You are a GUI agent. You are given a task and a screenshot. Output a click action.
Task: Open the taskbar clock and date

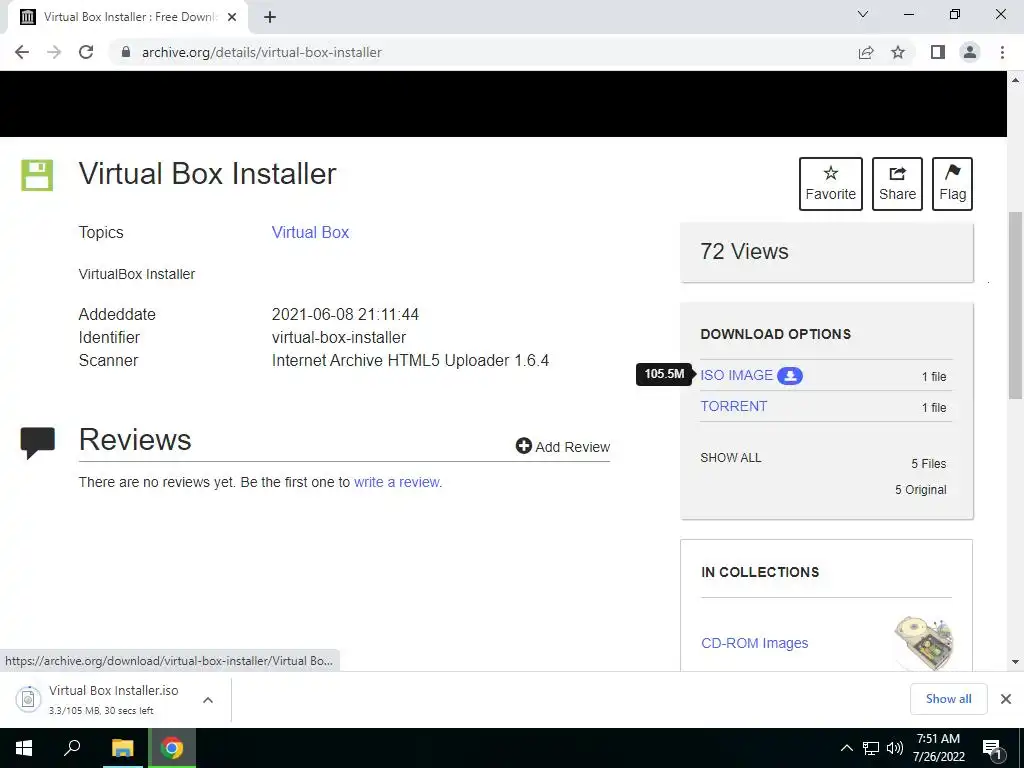pos(938,748)
